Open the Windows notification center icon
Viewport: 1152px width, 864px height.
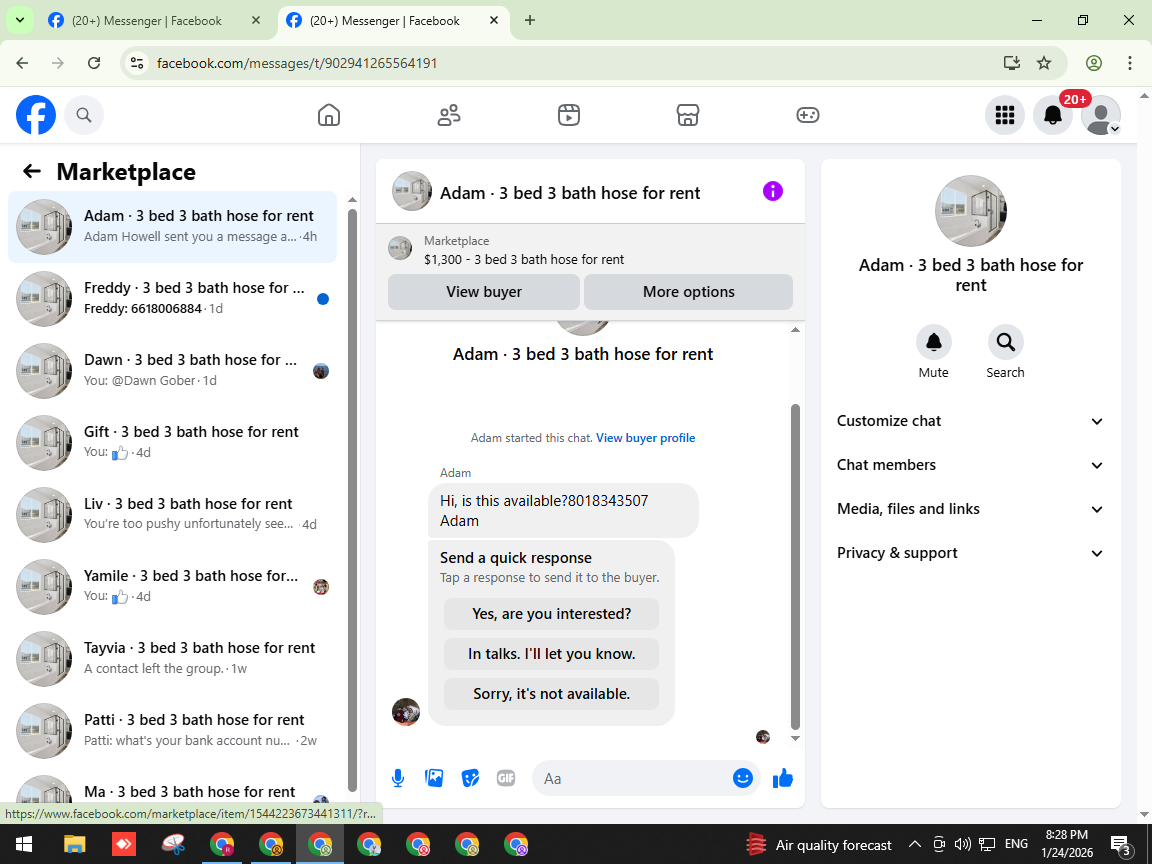[1120, 845]
